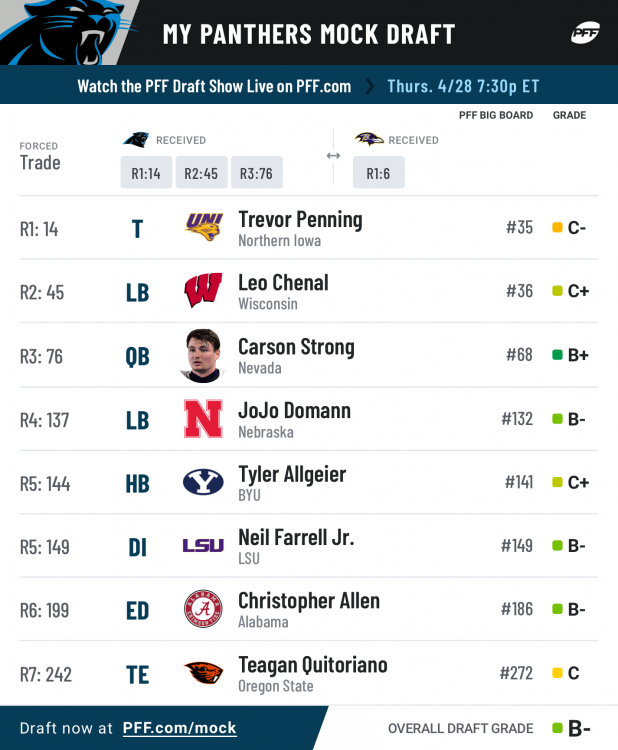Click Carson Strong's player headshot
Screen dimensions: 618x750
203,355
